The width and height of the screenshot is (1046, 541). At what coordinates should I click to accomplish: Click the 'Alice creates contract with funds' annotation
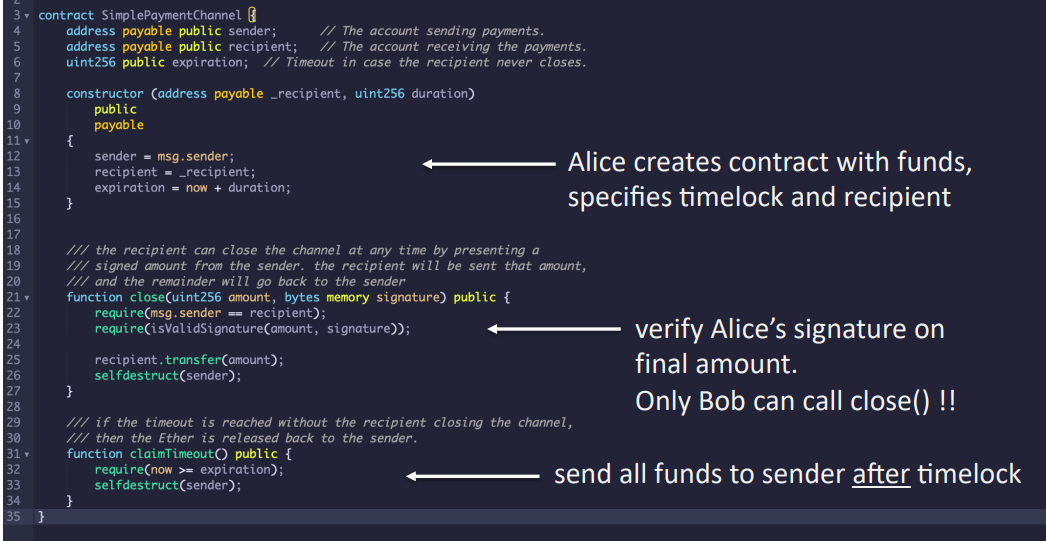[x=769, y=162]
